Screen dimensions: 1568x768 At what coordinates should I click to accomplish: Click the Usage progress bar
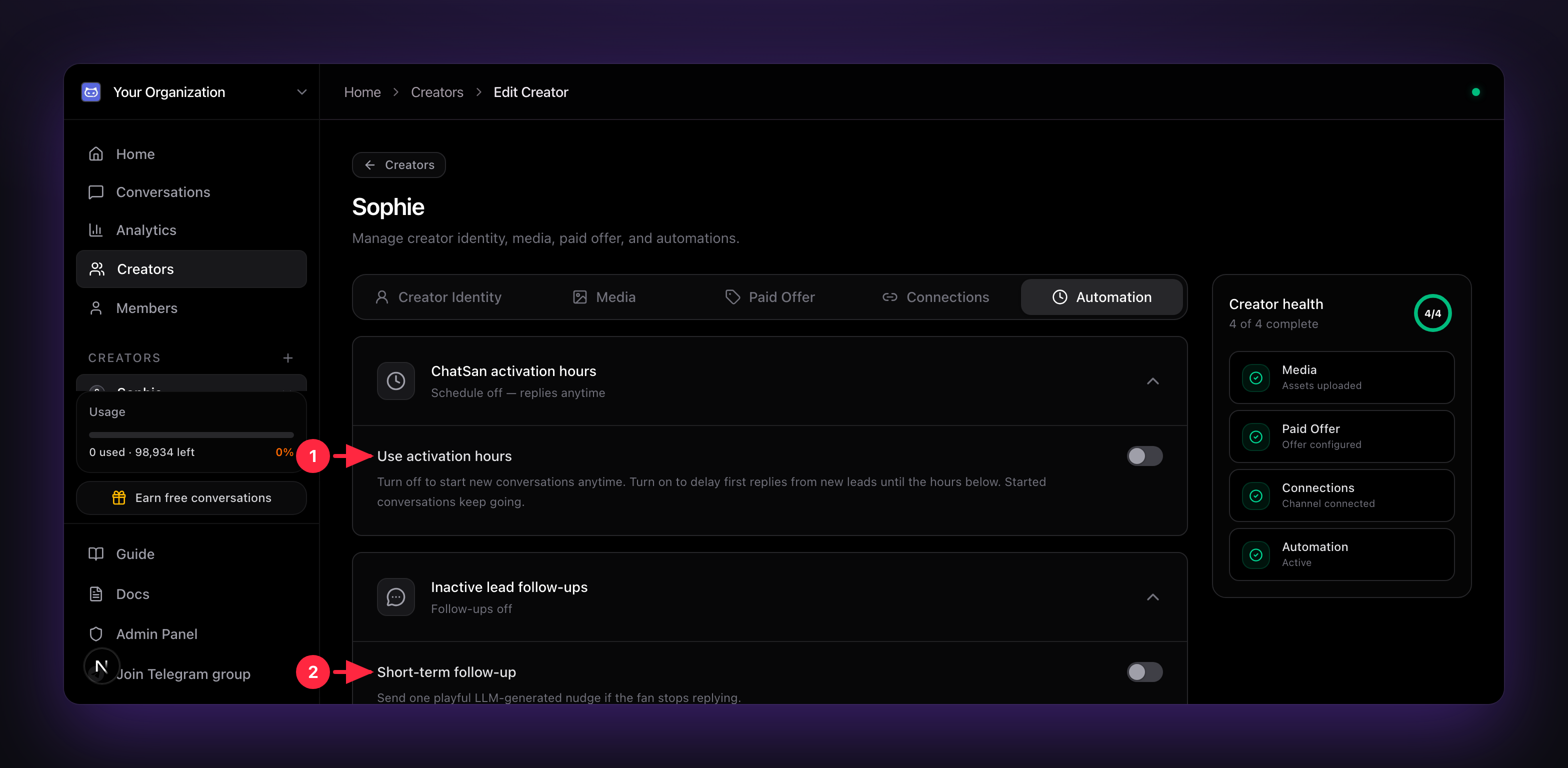click(x=191, y=435)
